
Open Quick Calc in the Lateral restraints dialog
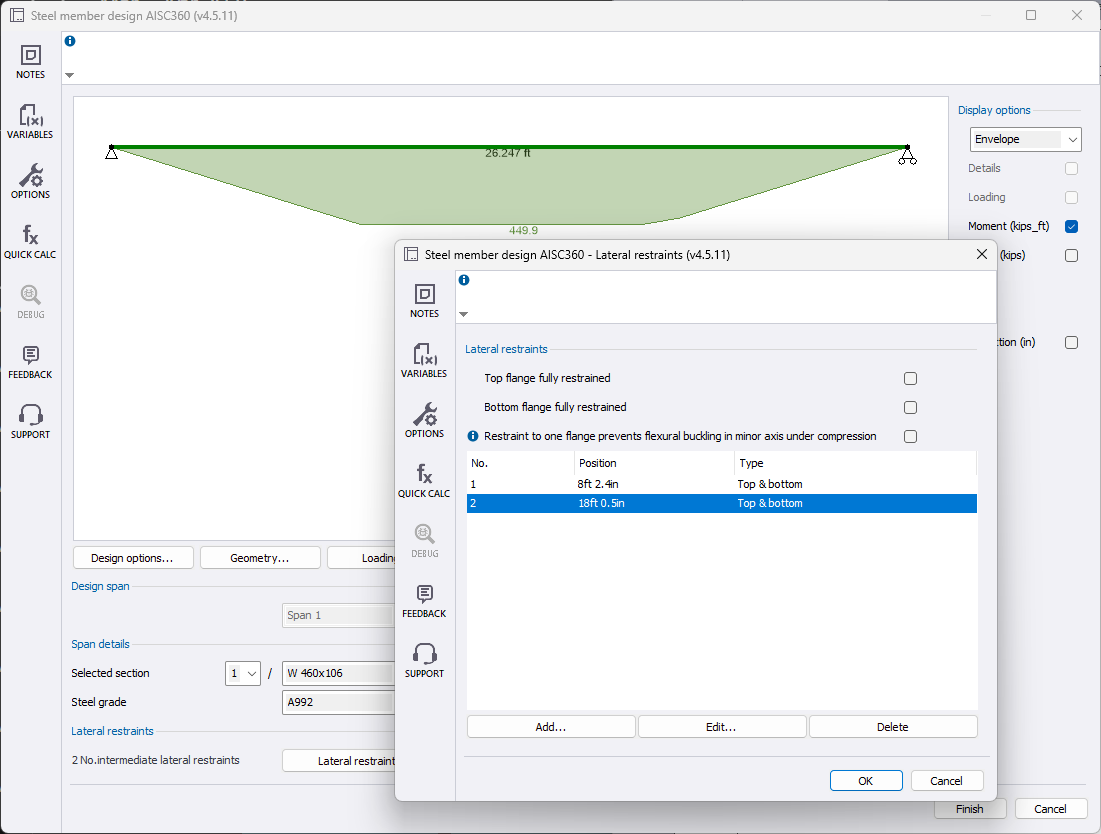(x=424, y=479)
